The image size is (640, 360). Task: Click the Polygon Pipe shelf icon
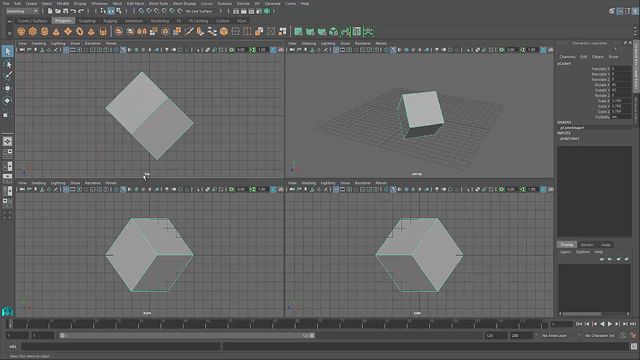tap(103, 31)
